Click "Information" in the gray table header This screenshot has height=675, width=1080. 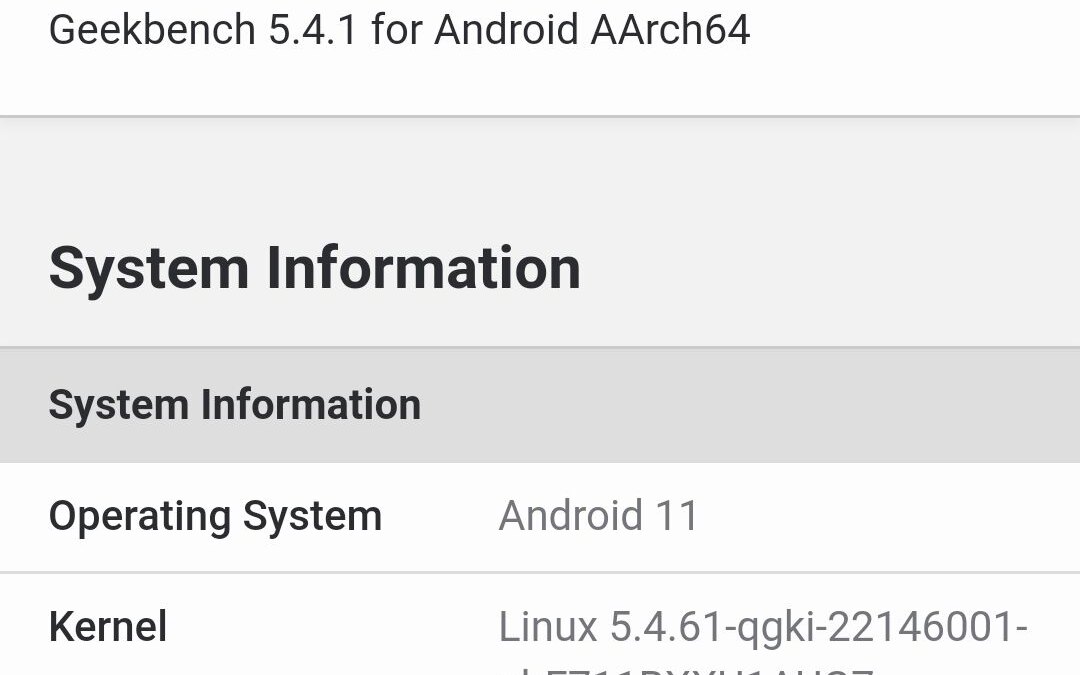[x=311, y=405]
